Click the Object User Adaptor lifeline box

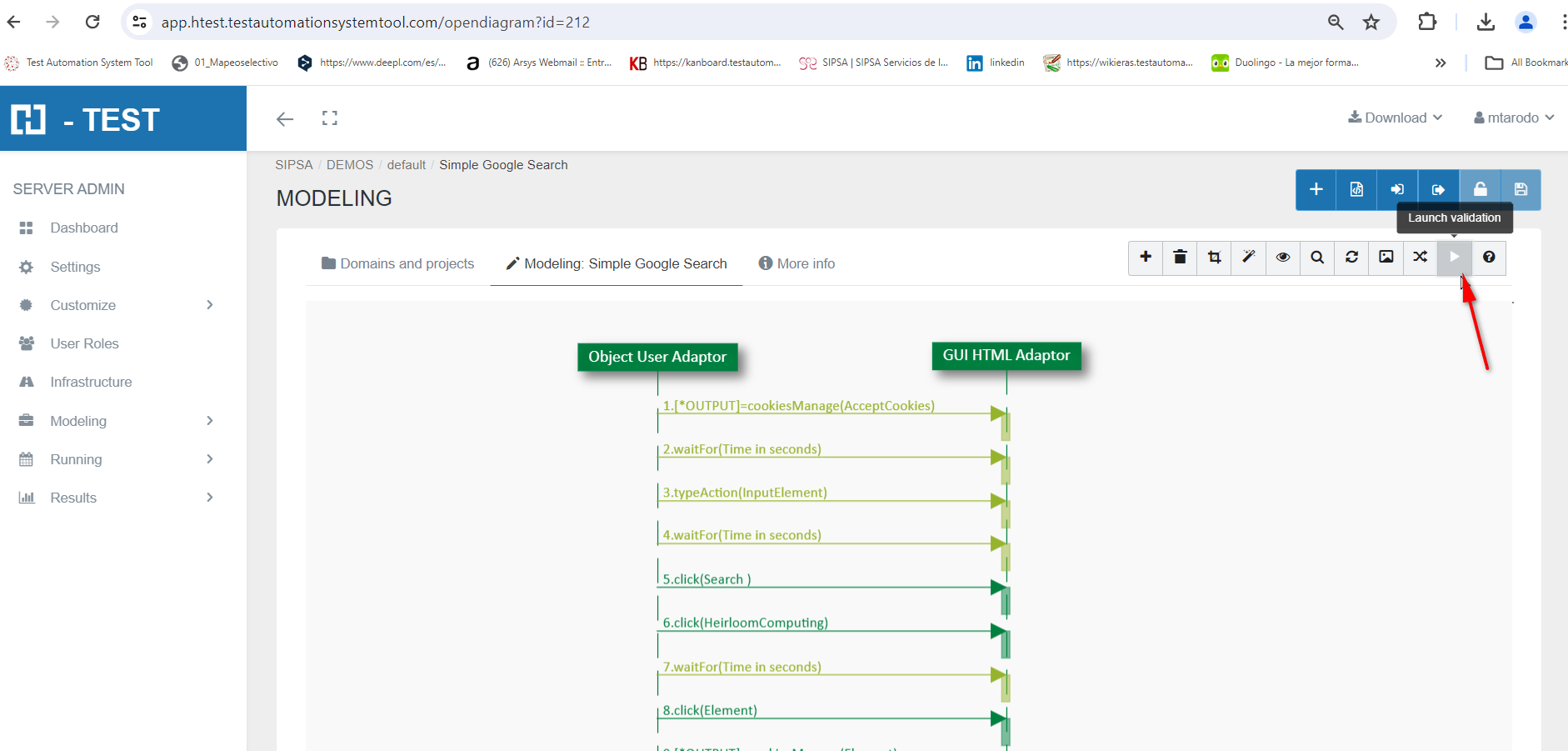coord(657,357)
